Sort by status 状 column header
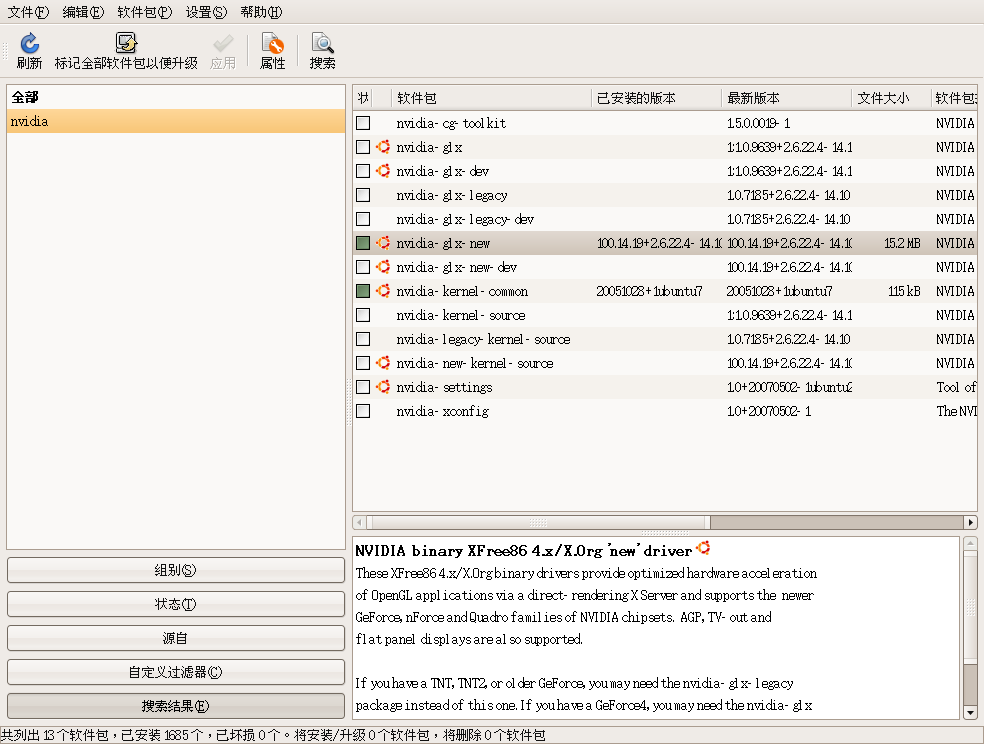This screenshot has width=984, height=744. coord(363,98)
